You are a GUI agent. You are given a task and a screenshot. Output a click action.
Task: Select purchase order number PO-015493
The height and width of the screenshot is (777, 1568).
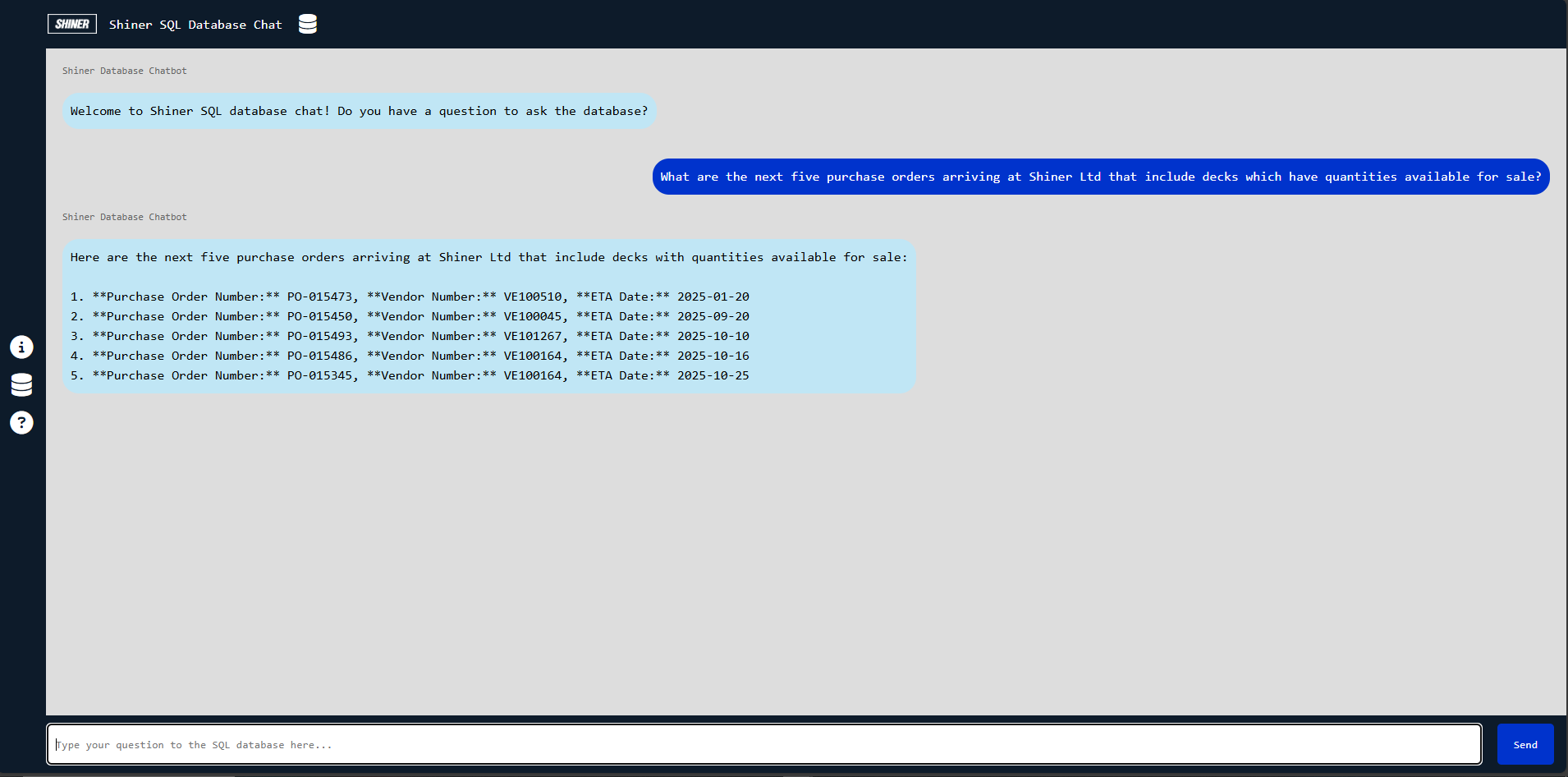click(319, 336)
